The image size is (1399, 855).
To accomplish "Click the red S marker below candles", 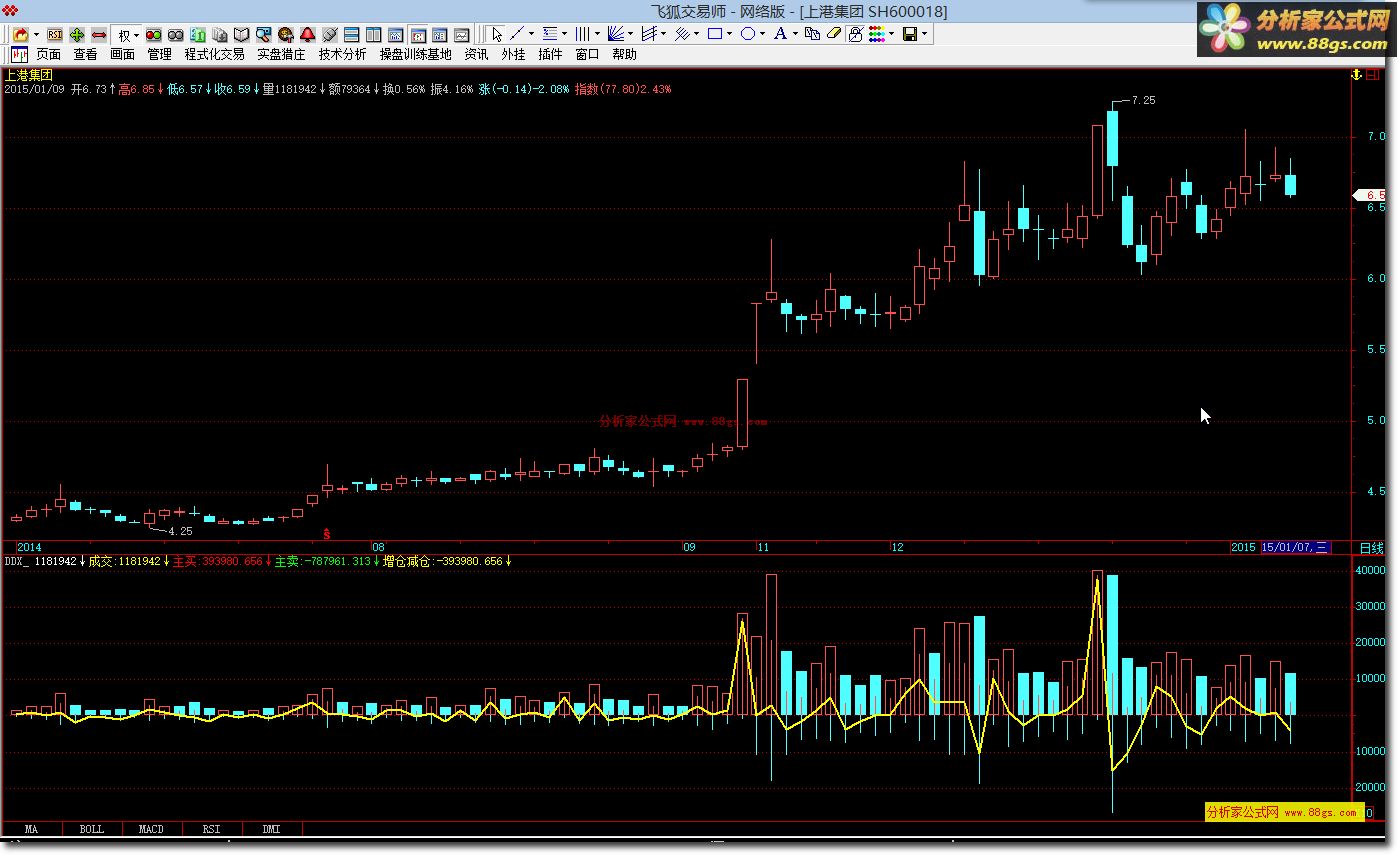I will click(326, 535).
